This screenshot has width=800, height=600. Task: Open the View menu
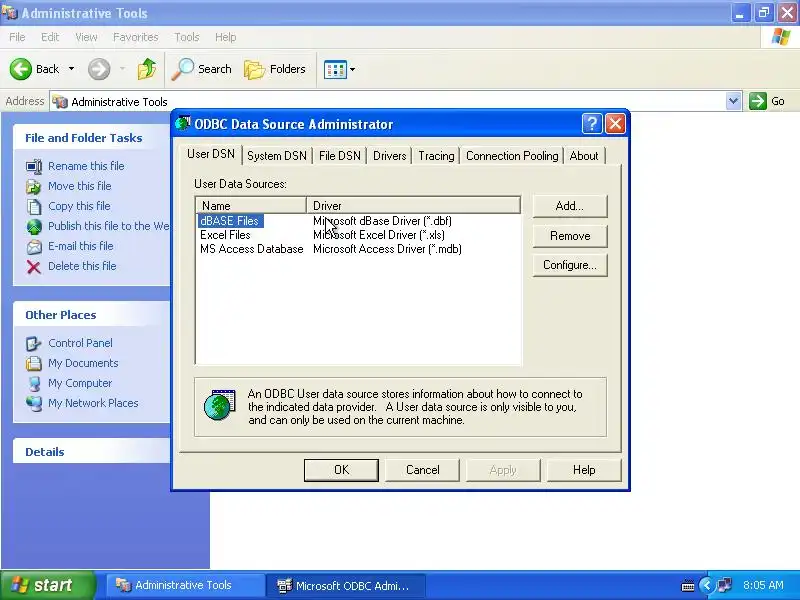[86, 37]
